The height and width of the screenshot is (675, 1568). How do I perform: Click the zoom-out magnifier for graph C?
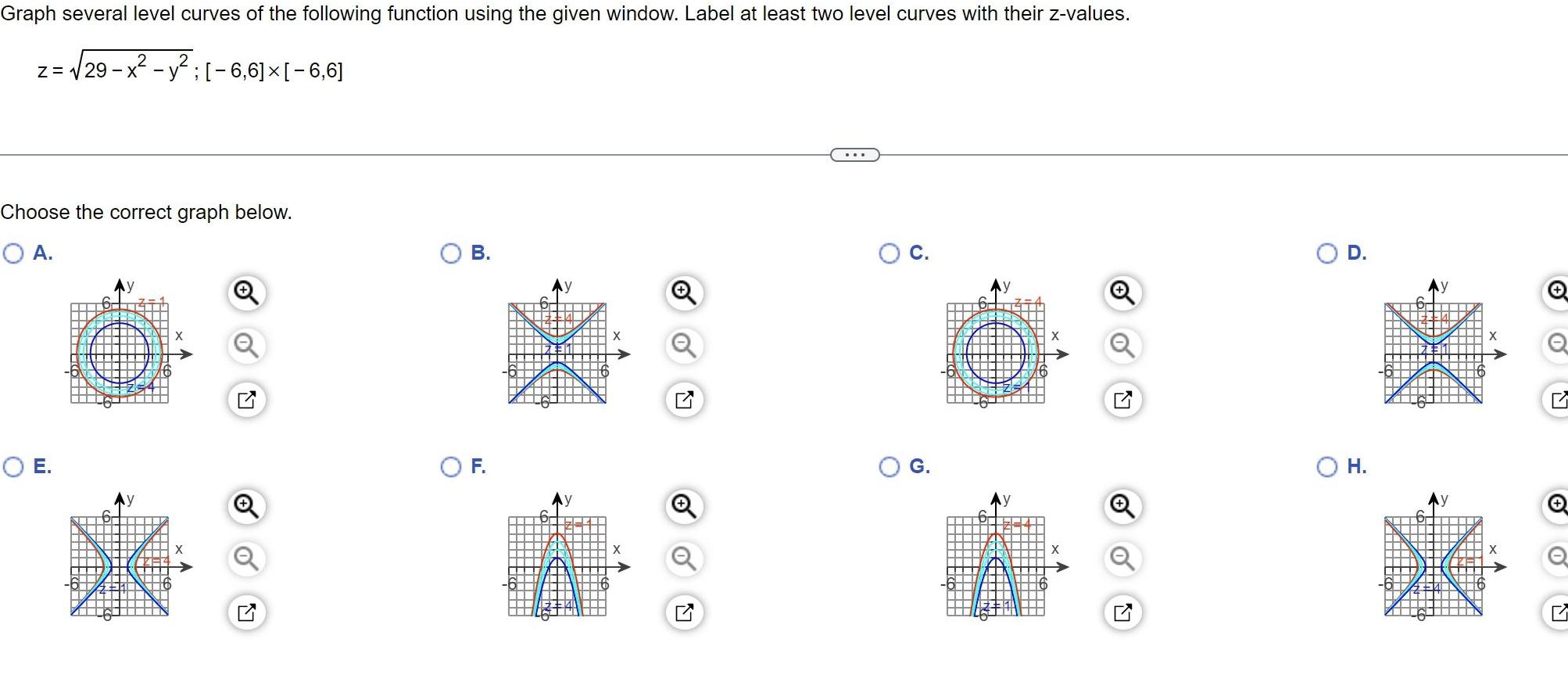pos(1123,345)
